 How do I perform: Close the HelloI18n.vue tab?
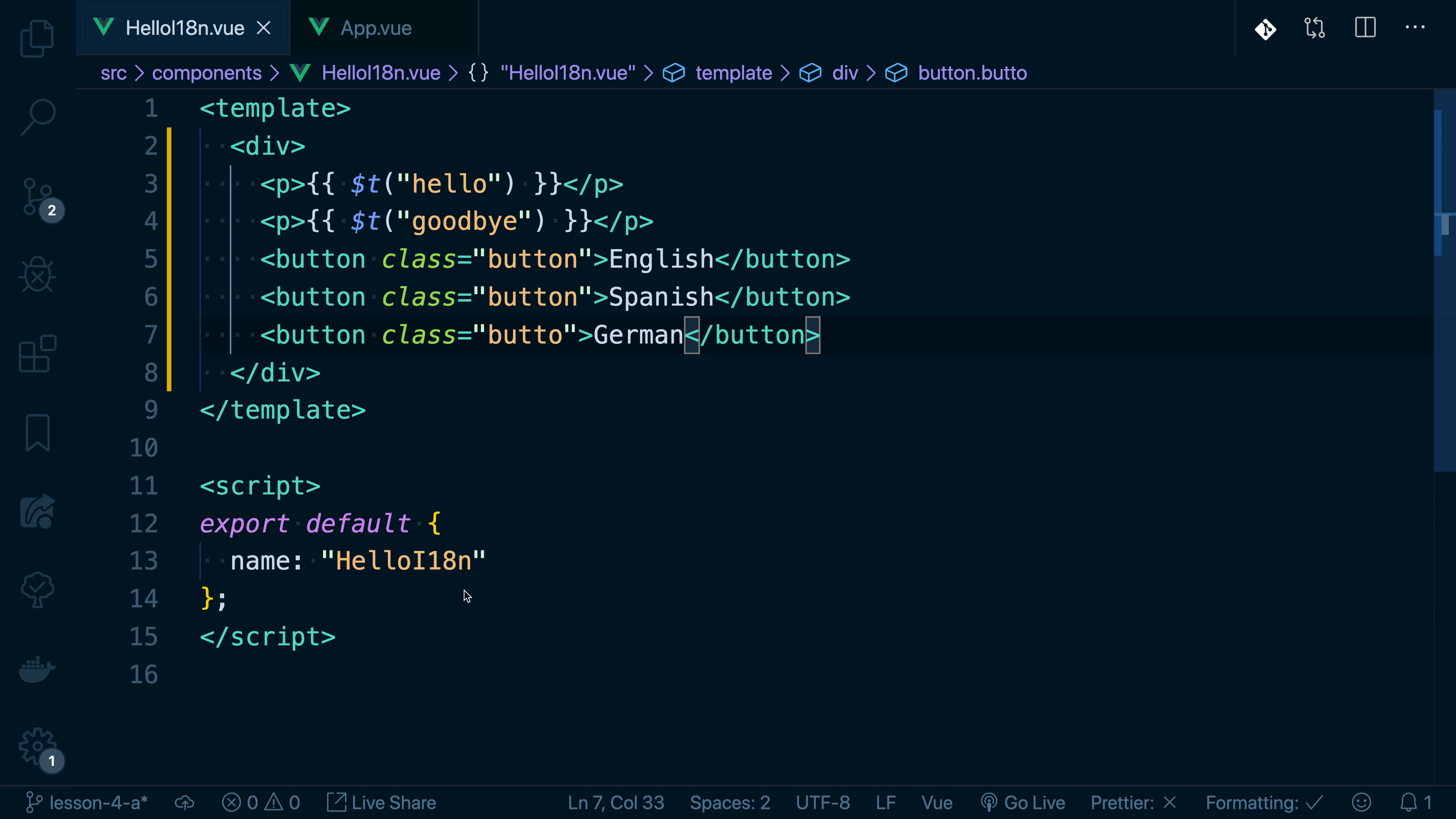coord(264,28)
